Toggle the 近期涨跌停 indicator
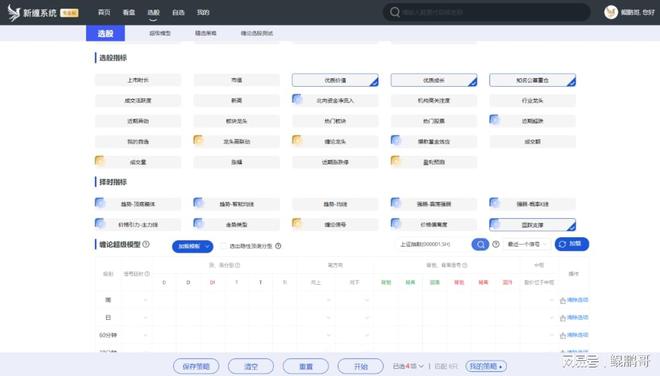The image size is (660, 376). (335, 162)
